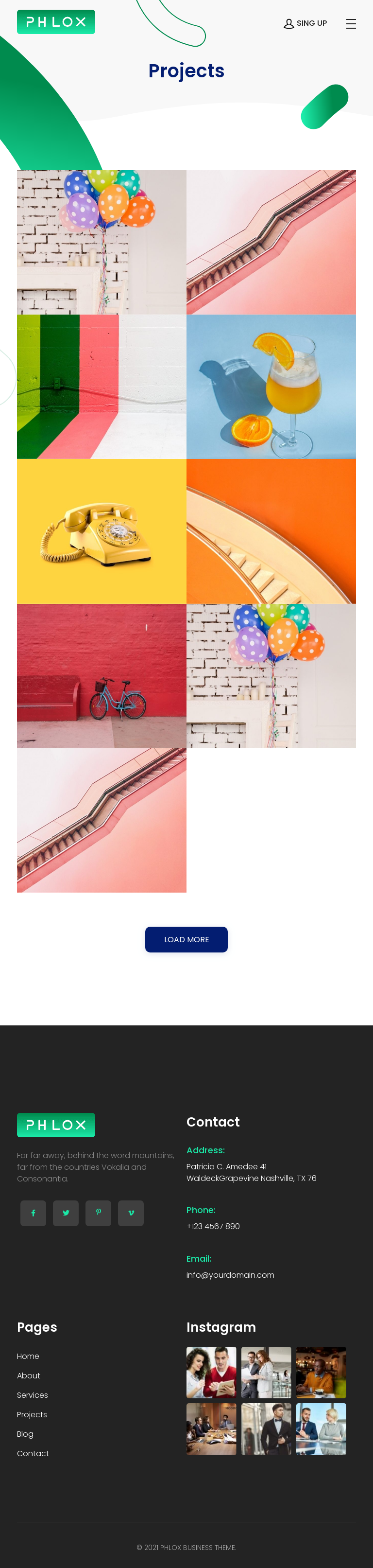Click the PHLOX header logo
Viewport: 373px width, 1568px height.
click(x=56, y=22)
